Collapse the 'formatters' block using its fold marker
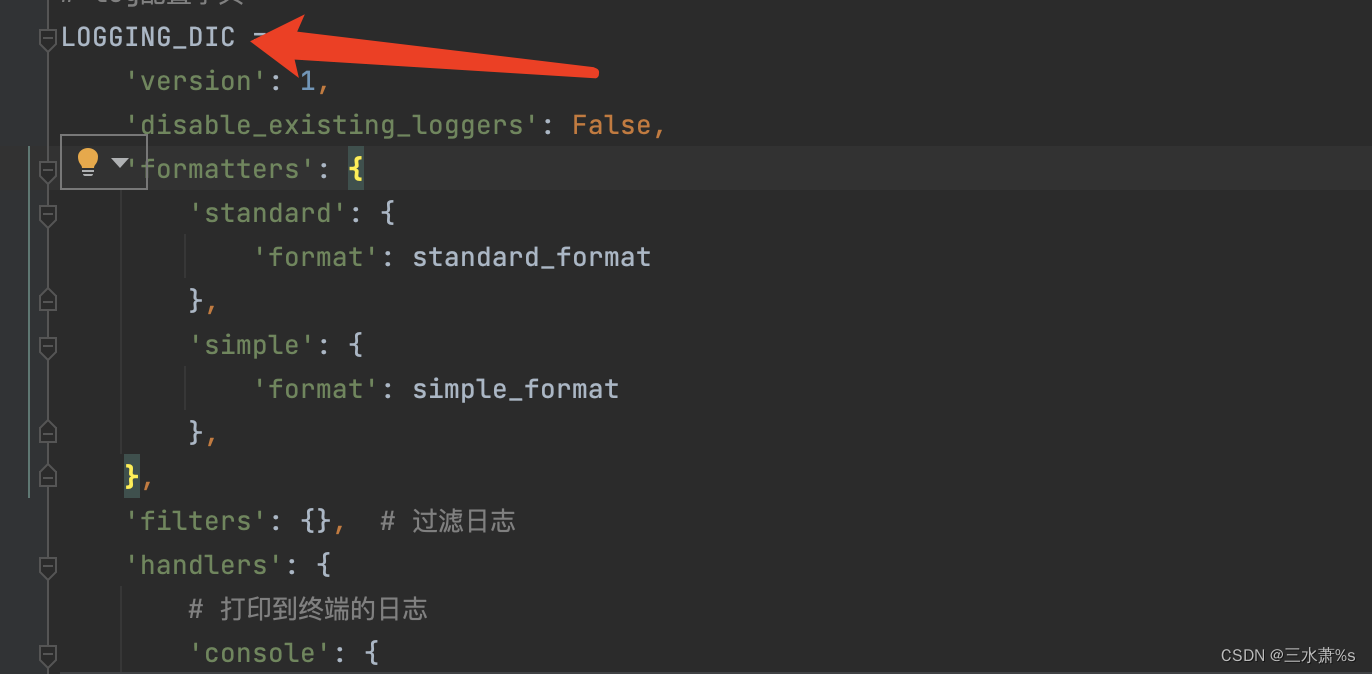 [46, 169]
